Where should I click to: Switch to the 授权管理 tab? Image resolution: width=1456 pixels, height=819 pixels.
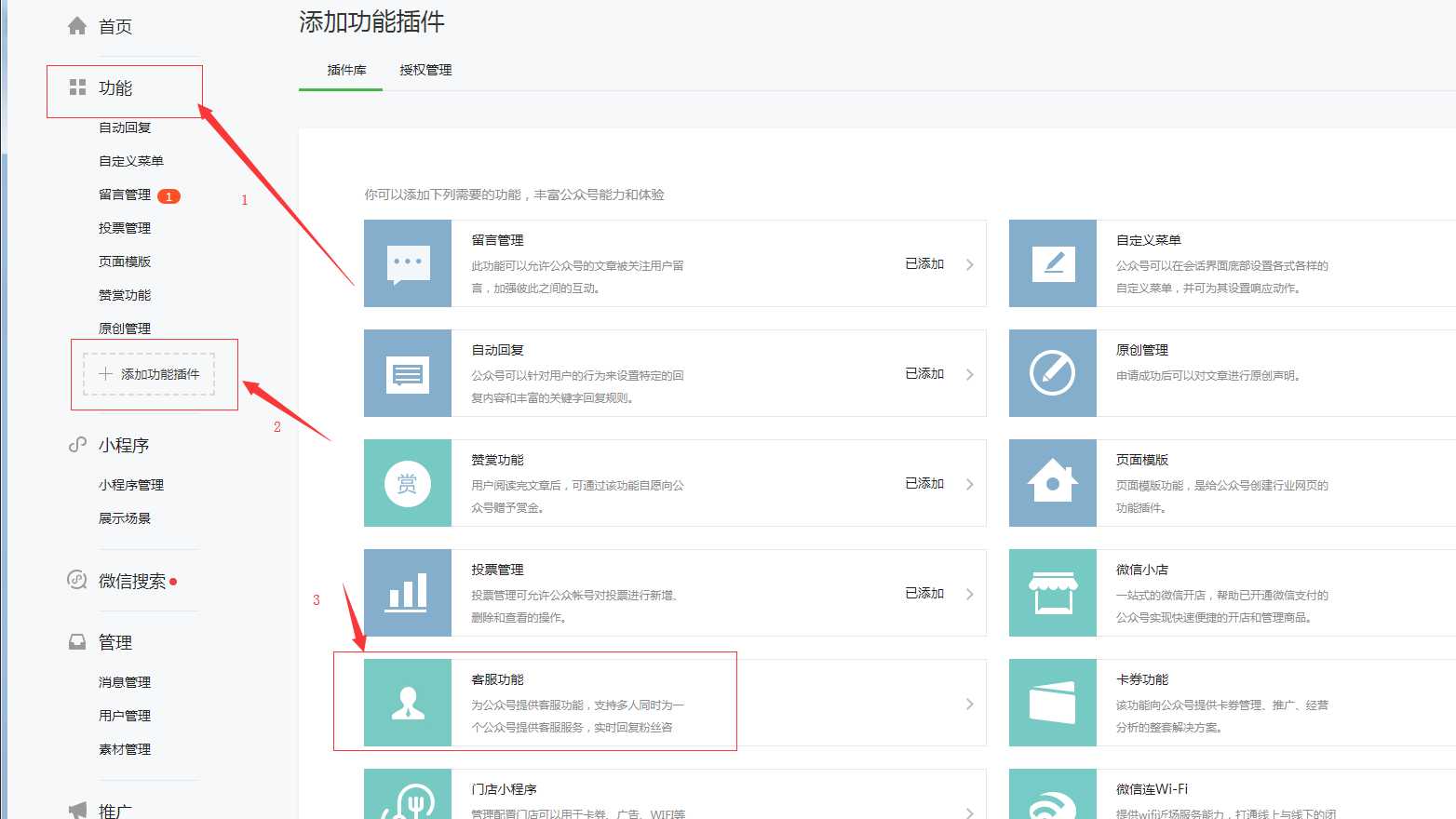[425, 70]
